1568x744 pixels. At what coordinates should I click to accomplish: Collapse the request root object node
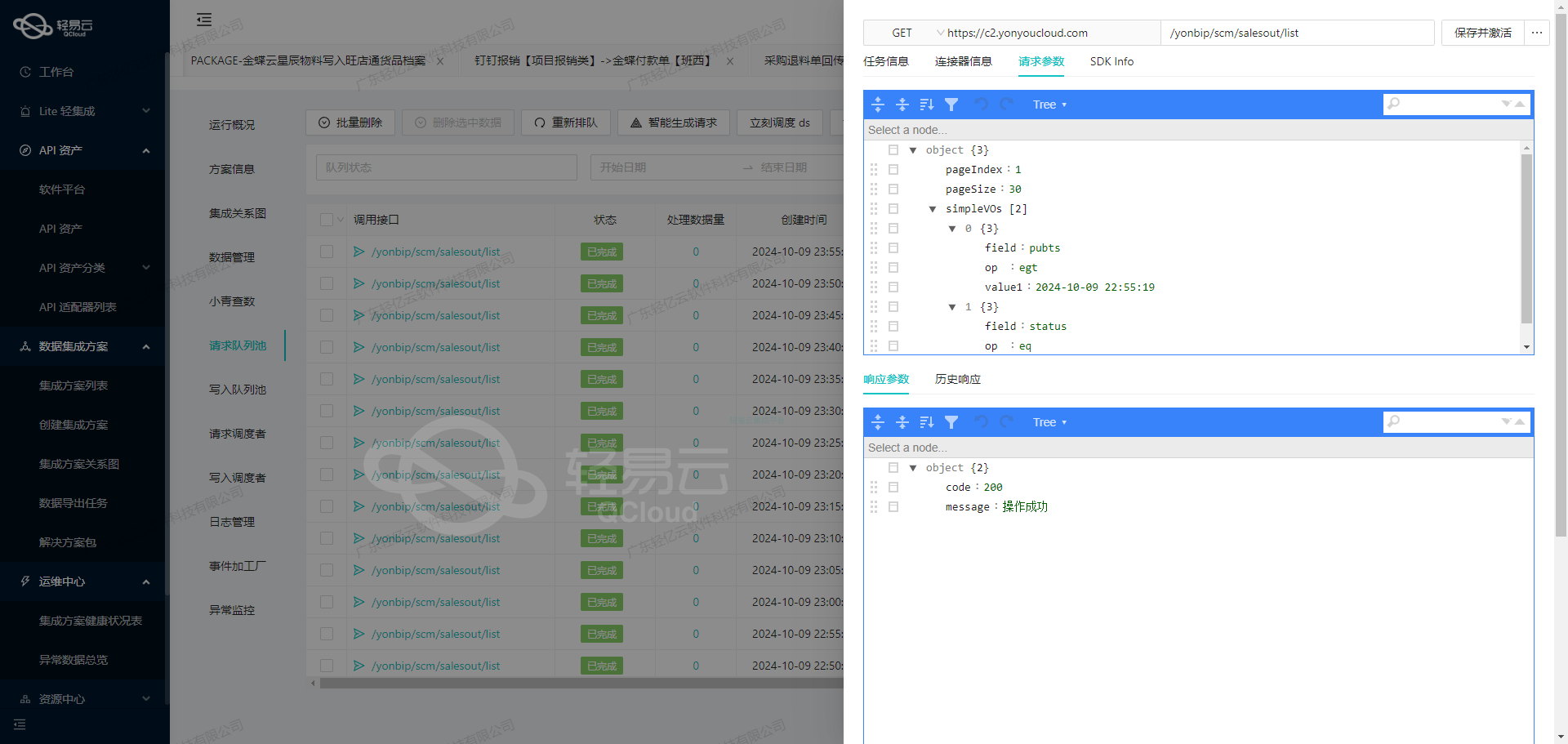point(913,150)
